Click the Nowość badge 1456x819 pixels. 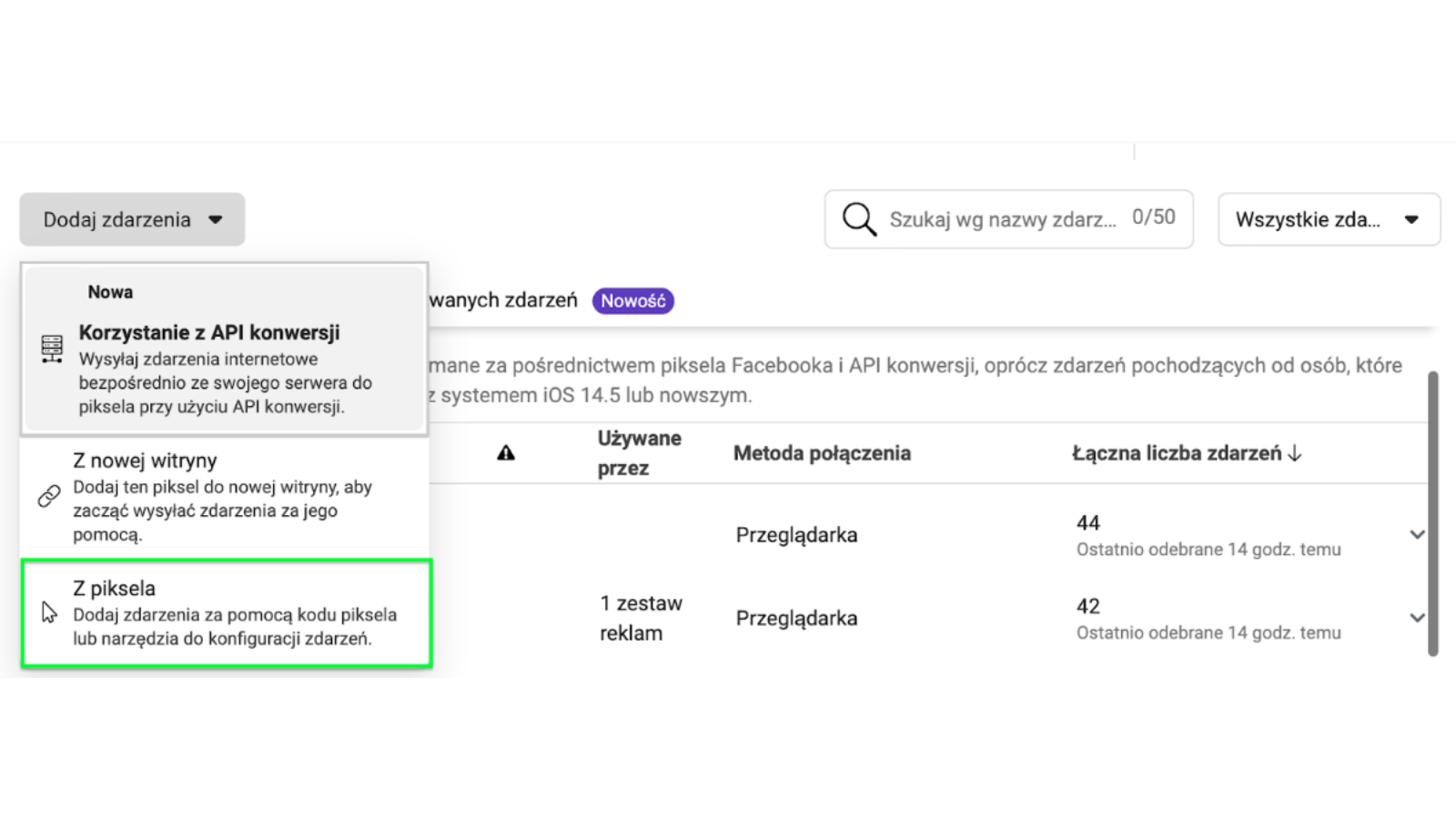[x=633, y=300]
